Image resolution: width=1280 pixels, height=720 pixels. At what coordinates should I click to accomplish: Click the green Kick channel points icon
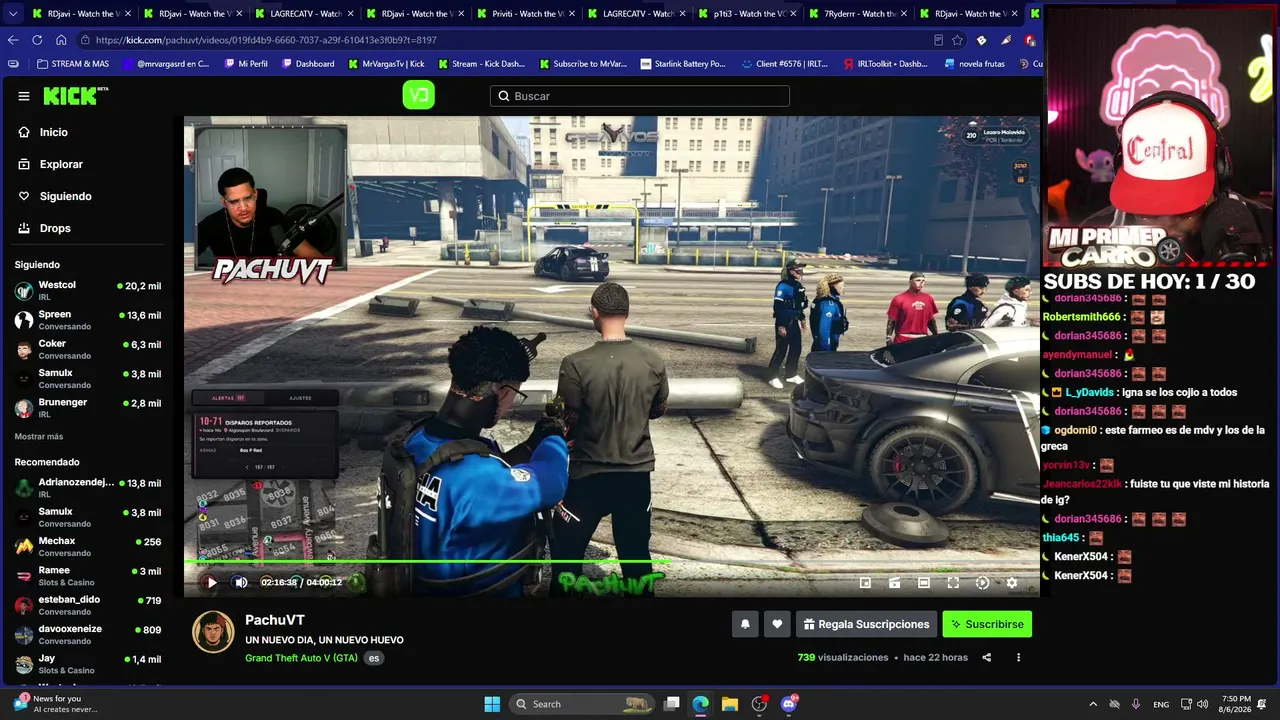pos(418,95)
